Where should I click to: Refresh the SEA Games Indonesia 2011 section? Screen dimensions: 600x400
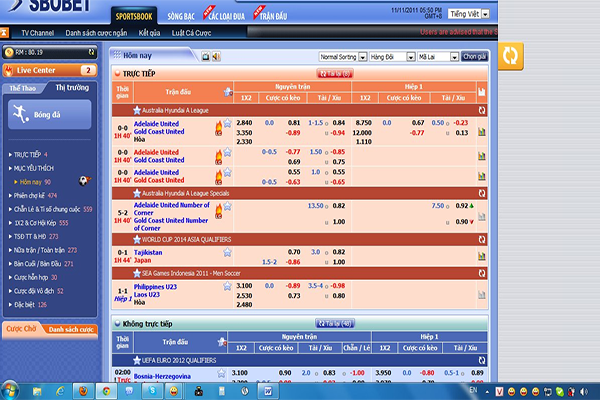tap(482, 273)
